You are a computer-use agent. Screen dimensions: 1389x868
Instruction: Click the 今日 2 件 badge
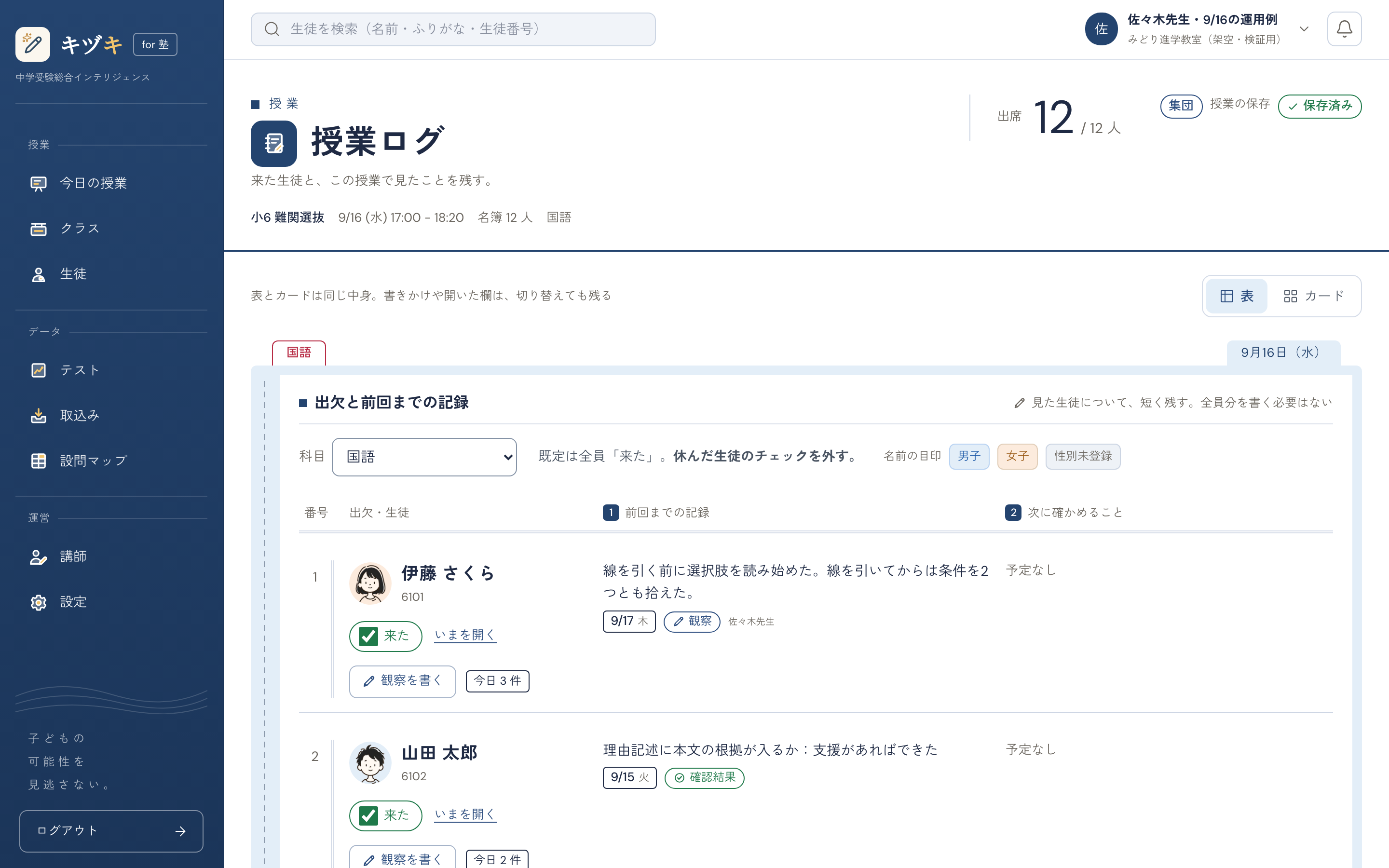coord(497,859)
